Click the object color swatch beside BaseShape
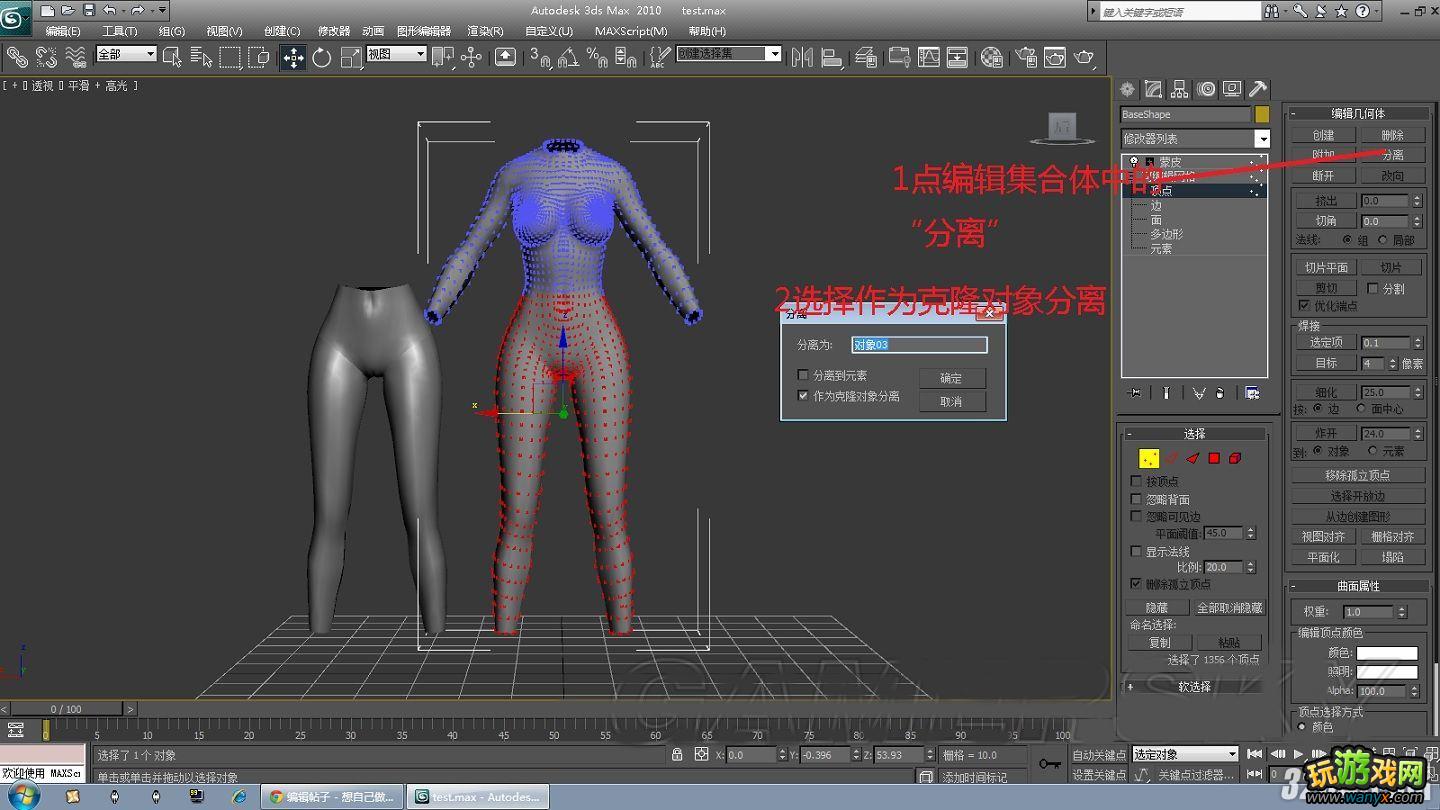This screenshot has width=1440, height=810. 1262,115
